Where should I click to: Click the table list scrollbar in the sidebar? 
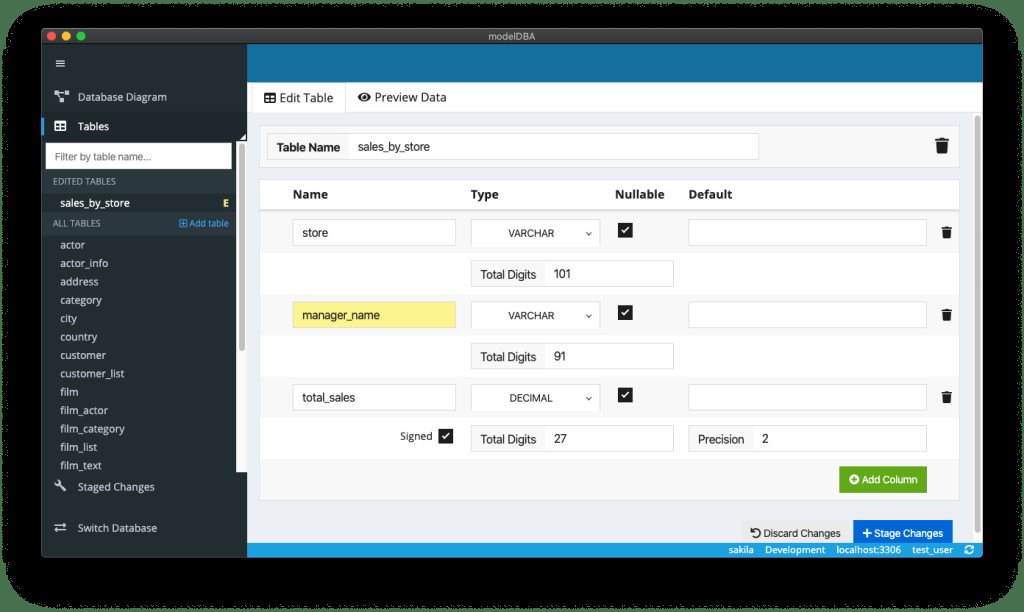[242, 247]
